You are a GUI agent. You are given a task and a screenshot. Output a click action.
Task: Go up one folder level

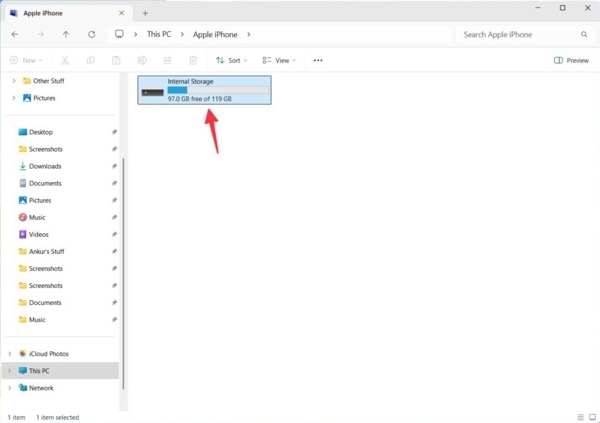pyautogui.click(x=66, y=34)
